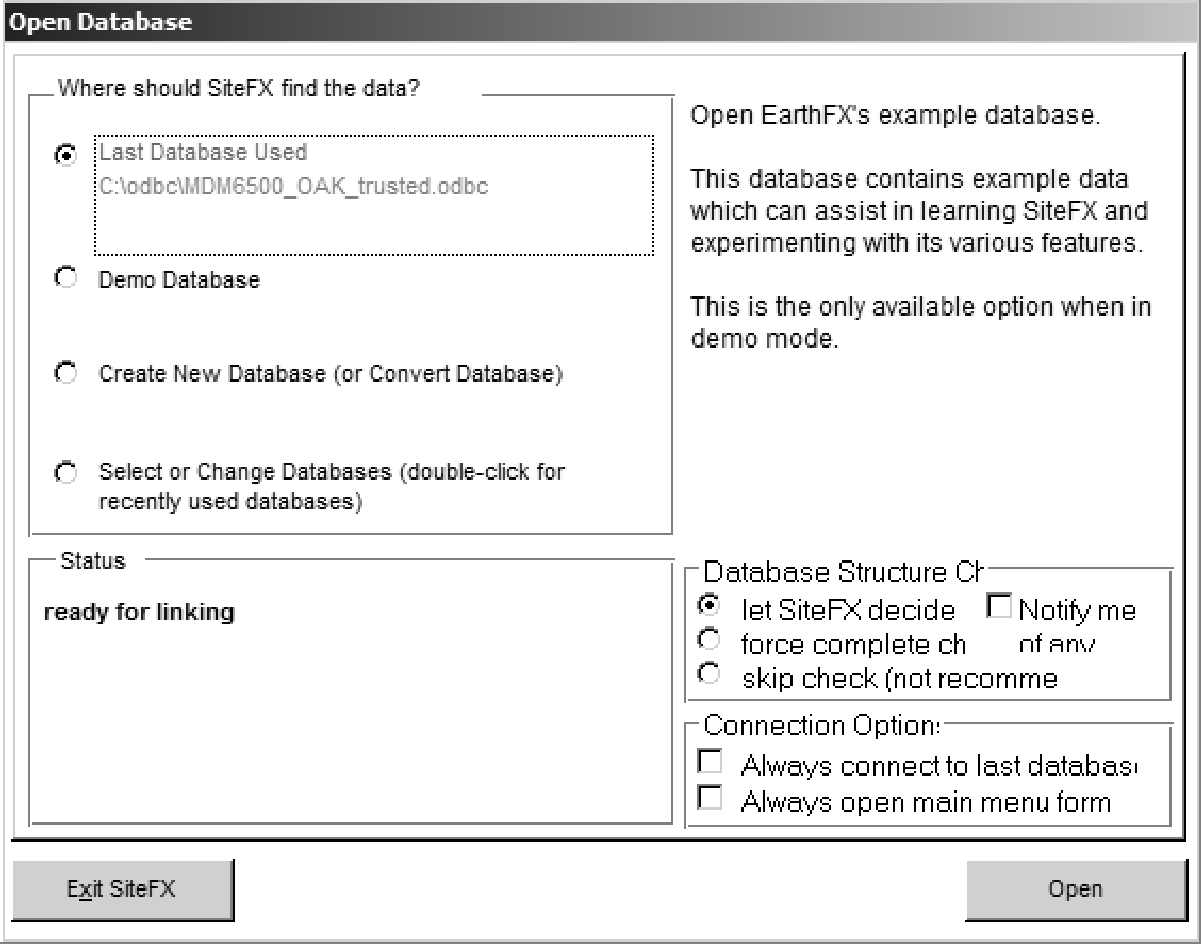
Task: Pick the Select or Change Databases option
Action: (x=66, y=472)
